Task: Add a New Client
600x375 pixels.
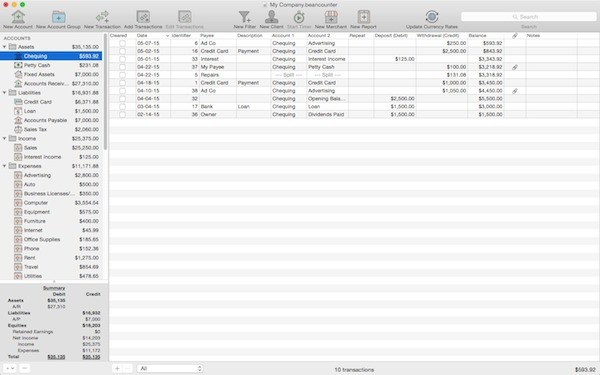Action: (271, 17)
